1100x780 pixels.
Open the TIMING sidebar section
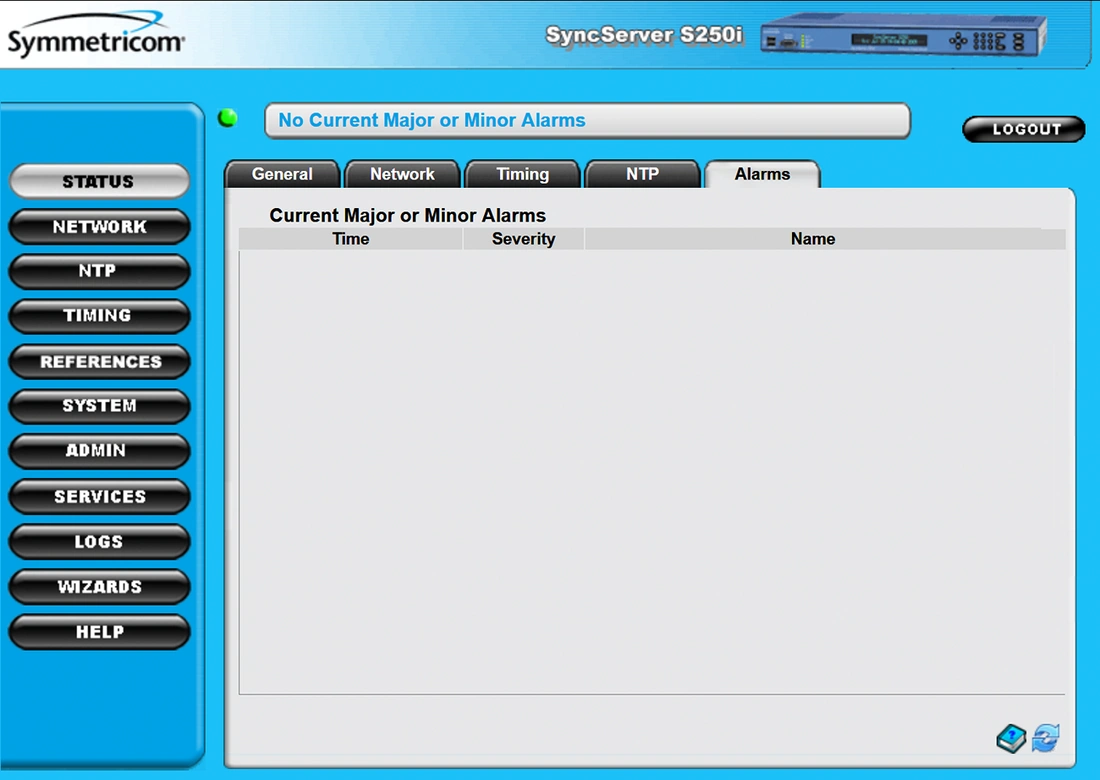pos(100,316)
